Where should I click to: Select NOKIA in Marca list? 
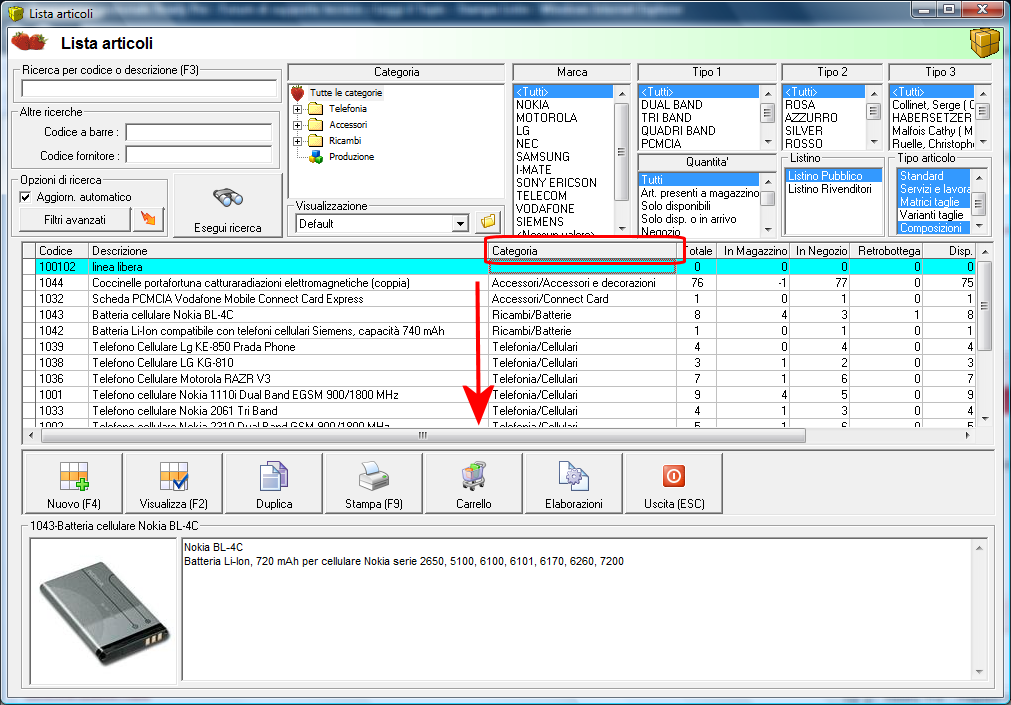(x=564, y=105)
